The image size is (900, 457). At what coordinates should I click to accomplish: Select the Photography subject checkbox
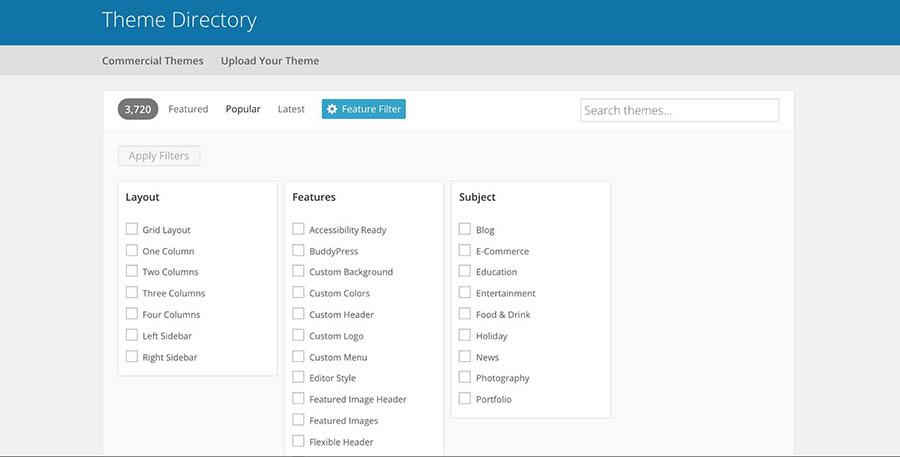click(x=465, y=377)
